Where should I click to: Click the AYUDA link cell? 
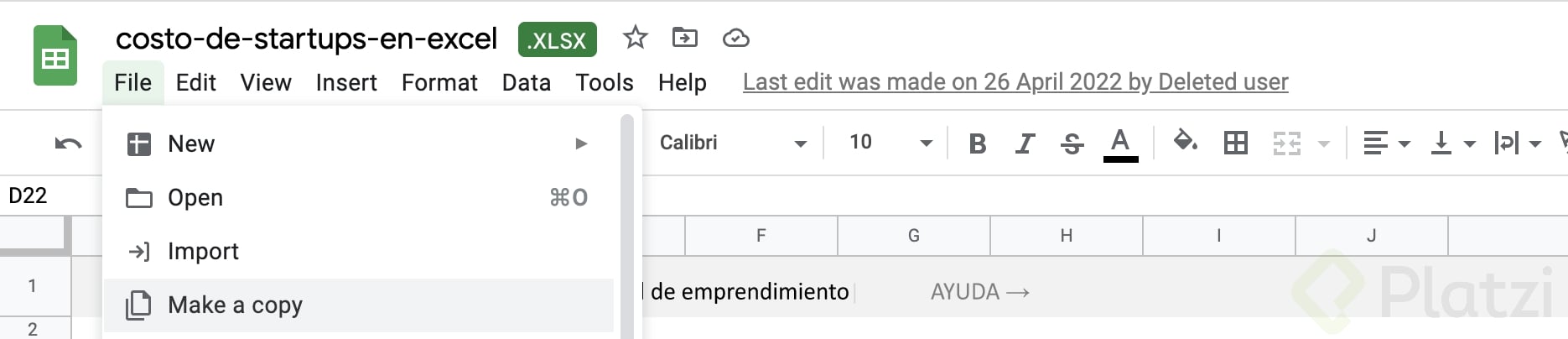point(979,292)
